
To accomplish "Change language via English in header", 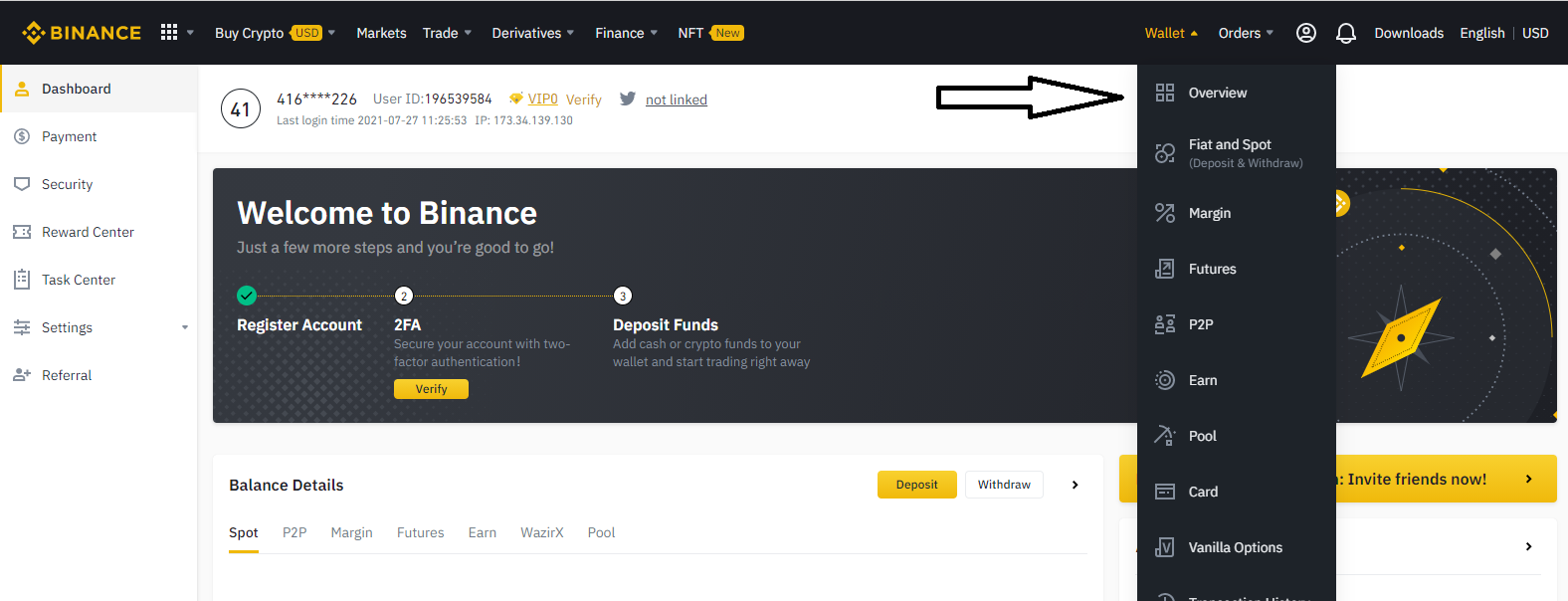I will coord(1482,33).
